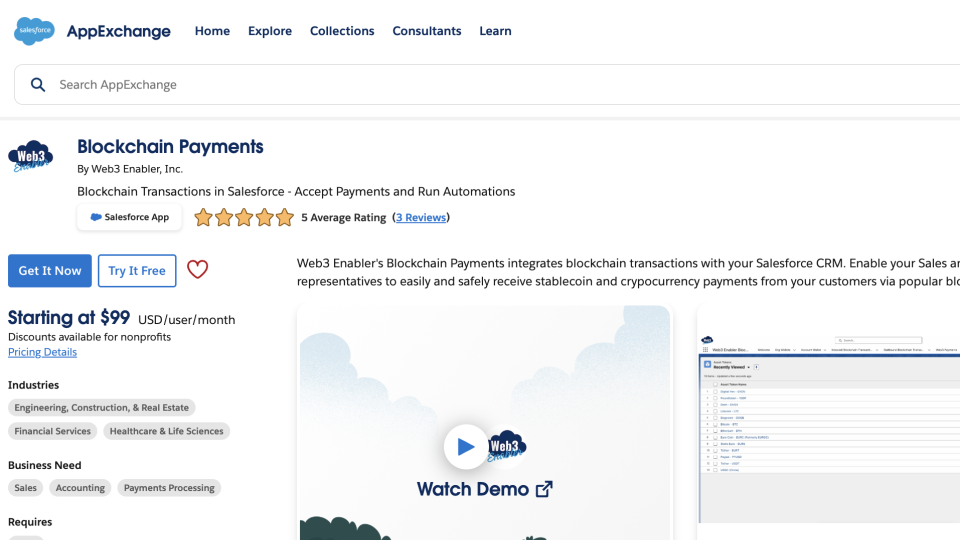
Task: Click the search magnifier icon
Action: (x=38, y=84)
